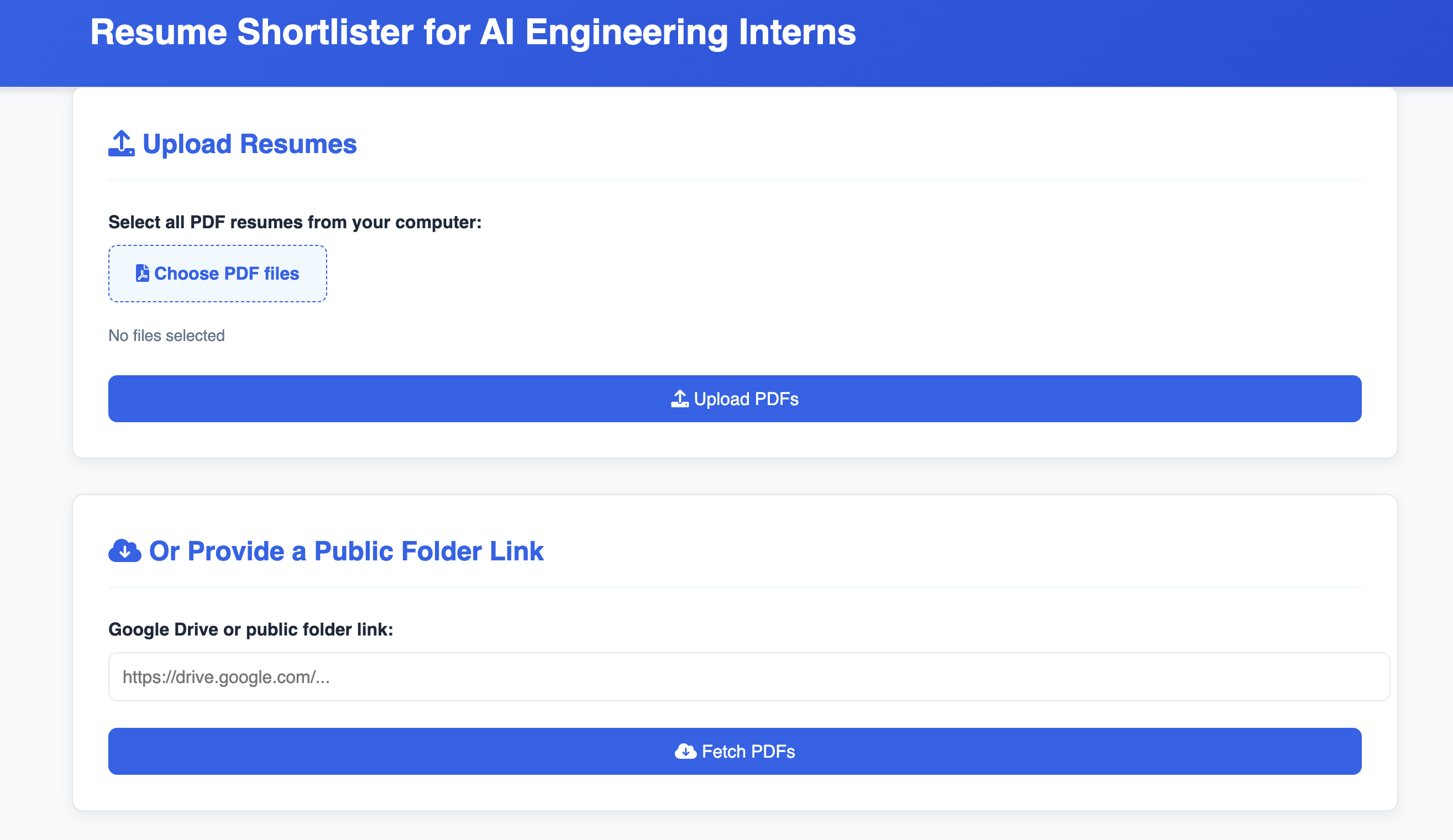Screen dimensions: 1453x840
Task: Click the divider line under Upload Resumes
Action: (x=735, y=180)
